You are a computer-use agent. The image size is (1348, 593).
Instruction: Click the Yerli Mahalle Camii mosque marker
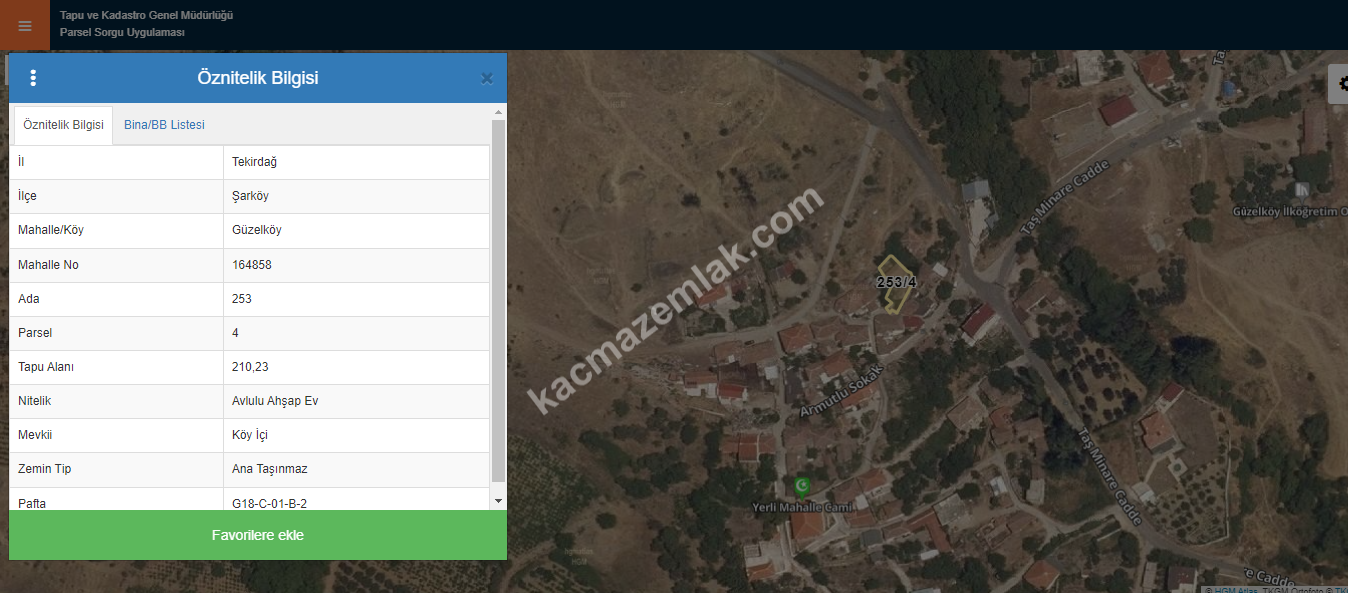tap(801, 487)
